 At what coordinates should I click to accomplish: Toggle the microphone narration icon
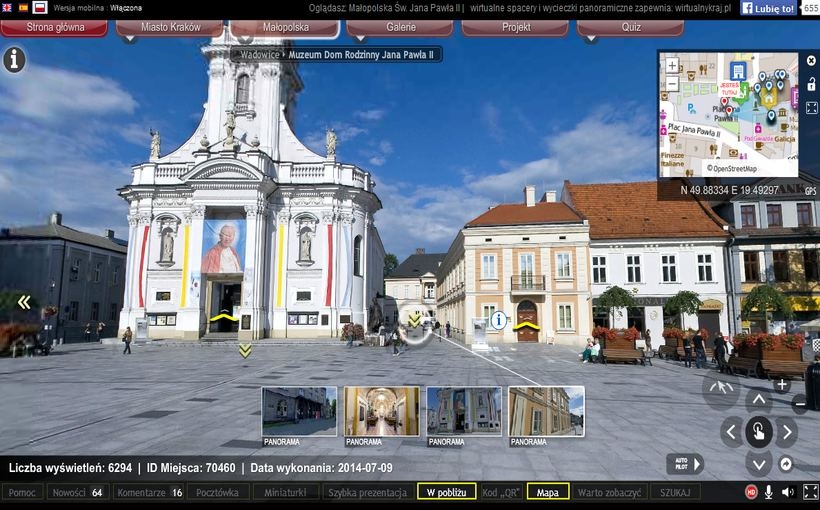tap(769, 492)
